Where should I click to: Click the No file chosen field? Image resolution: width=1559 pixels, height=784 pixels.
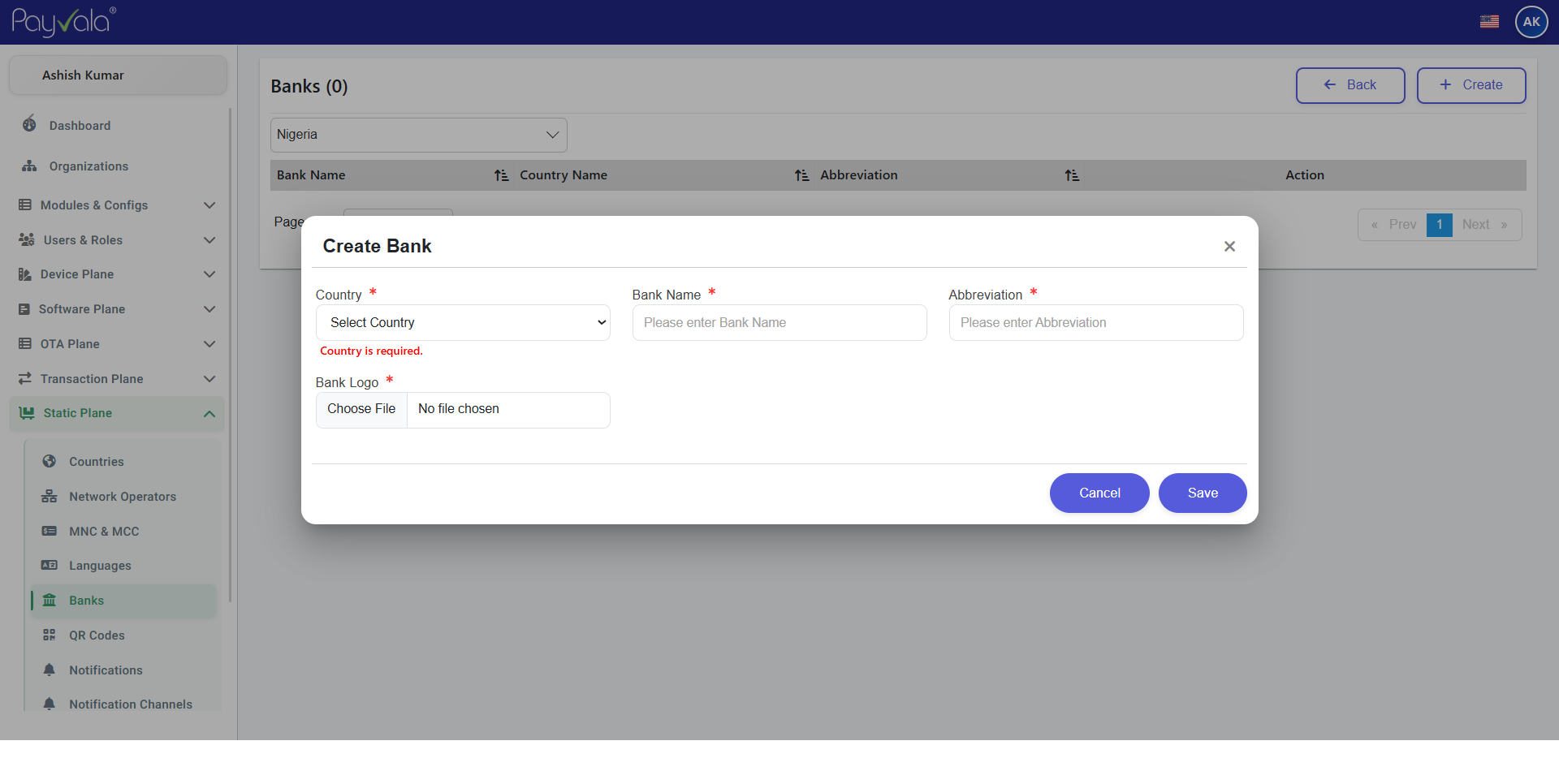coord(508,409)
